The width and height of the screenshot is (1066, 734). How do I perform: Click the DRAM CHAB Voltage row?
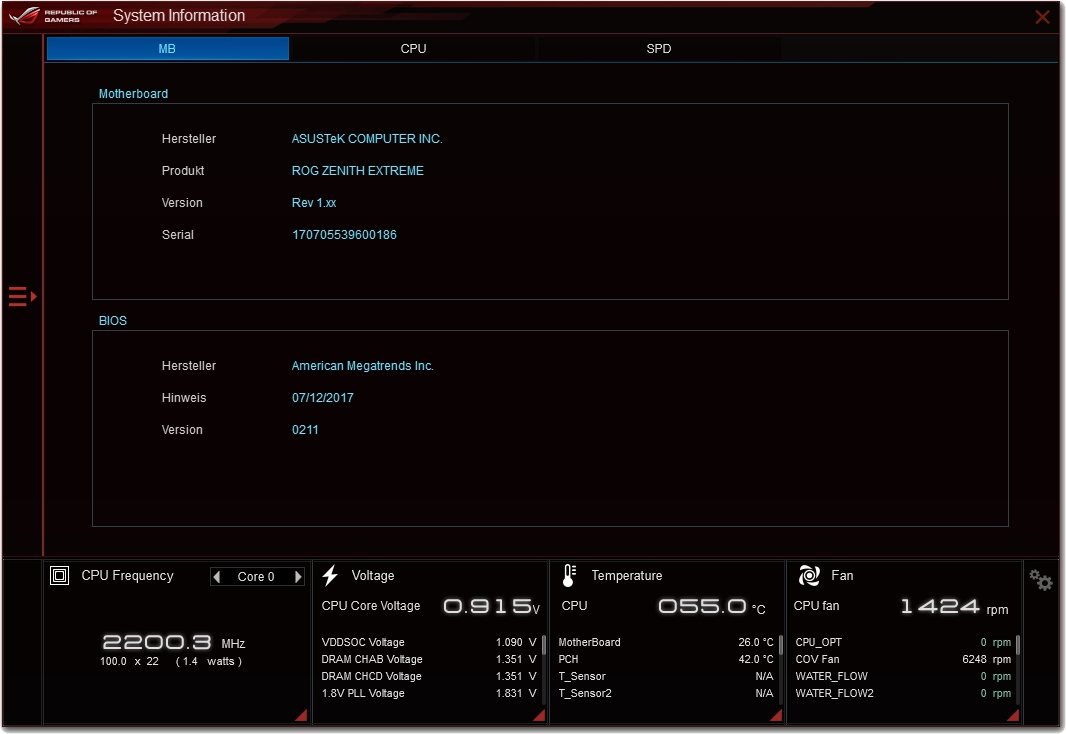429,659
